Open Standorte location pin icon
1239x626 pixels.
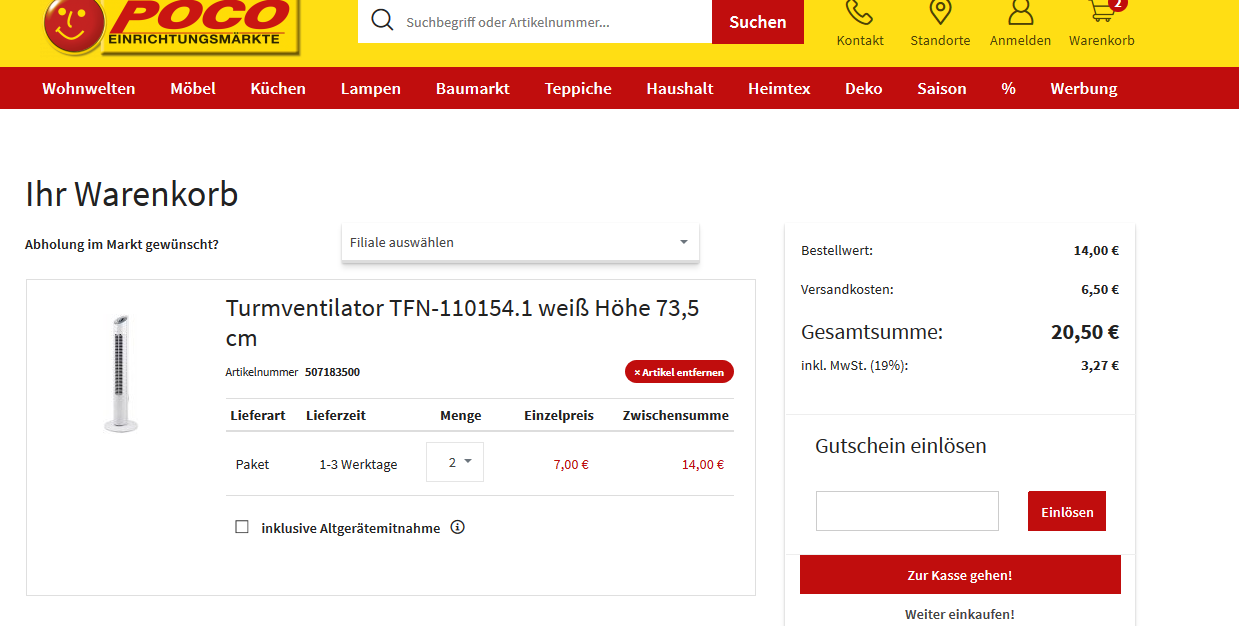coord(939,13)
